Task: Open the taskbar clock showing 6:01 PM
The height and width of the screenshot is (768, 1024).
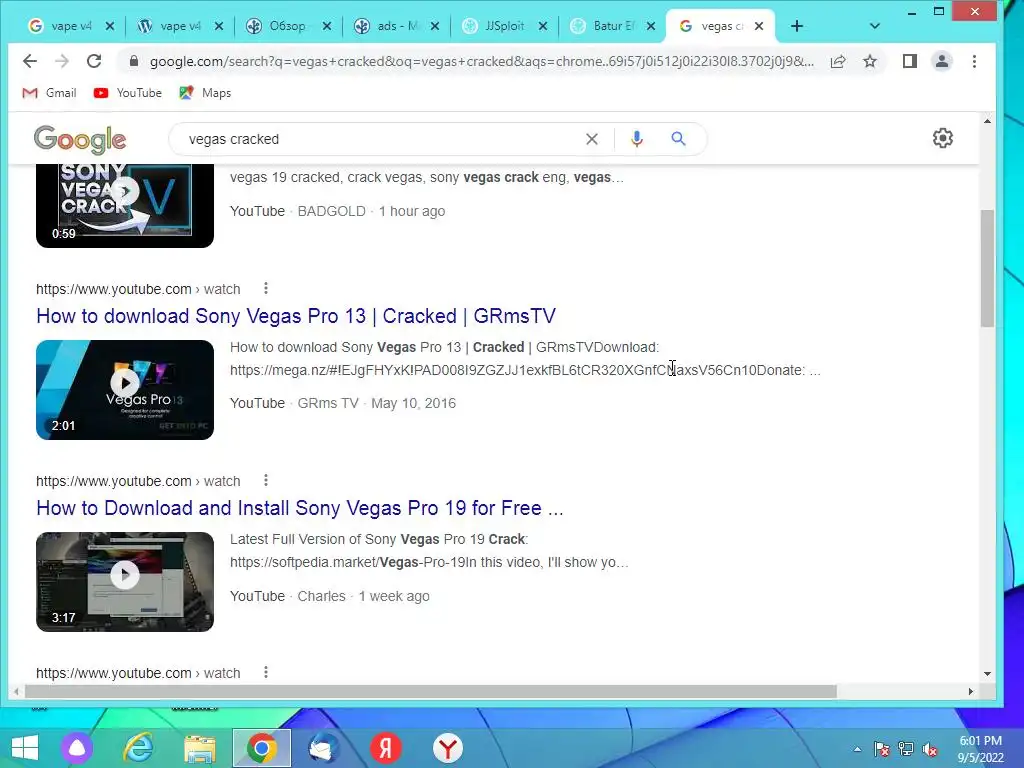Action: 980,749
